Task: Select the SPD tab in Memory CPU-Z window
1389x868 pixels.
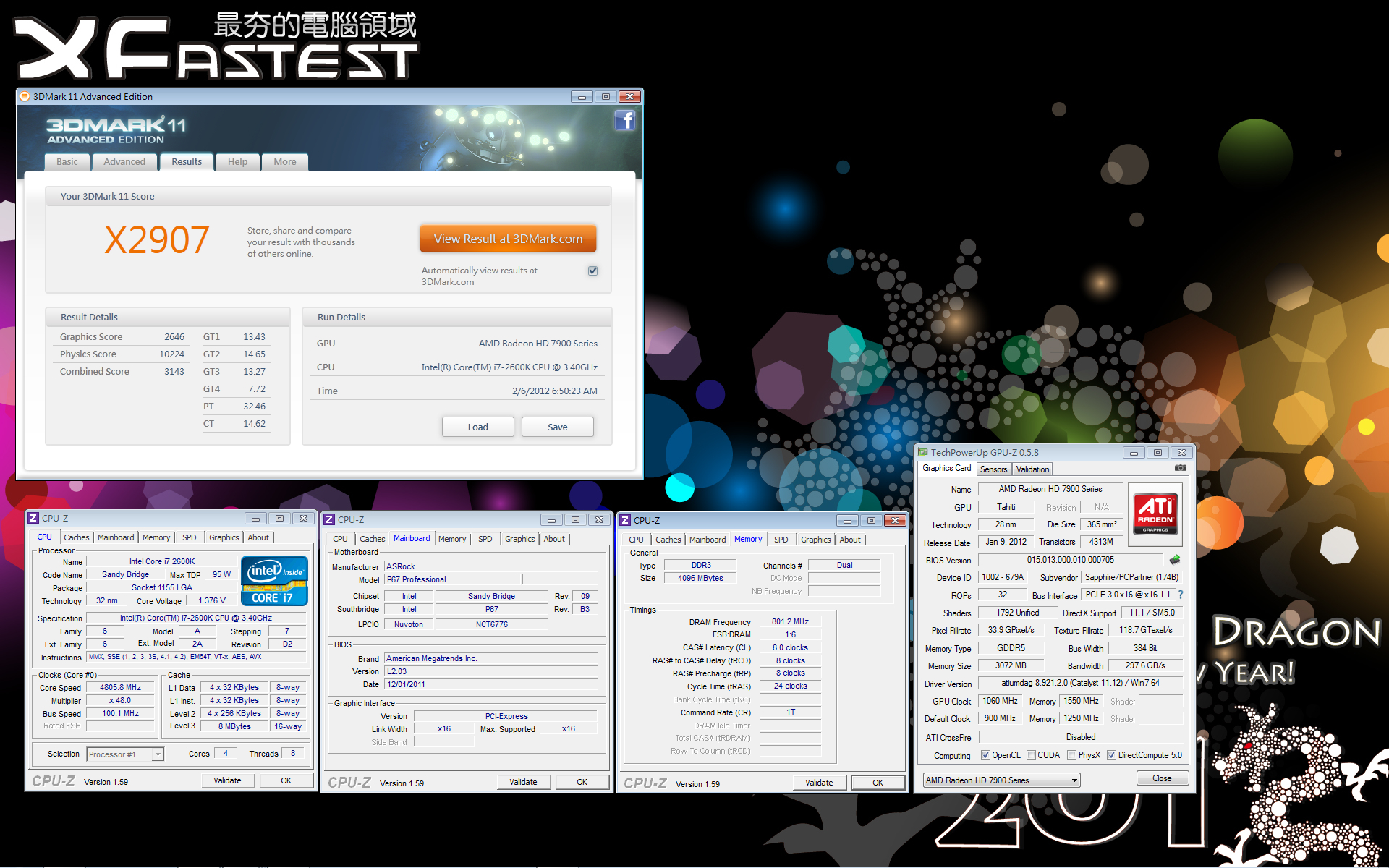Action: (x=781, y=540)
